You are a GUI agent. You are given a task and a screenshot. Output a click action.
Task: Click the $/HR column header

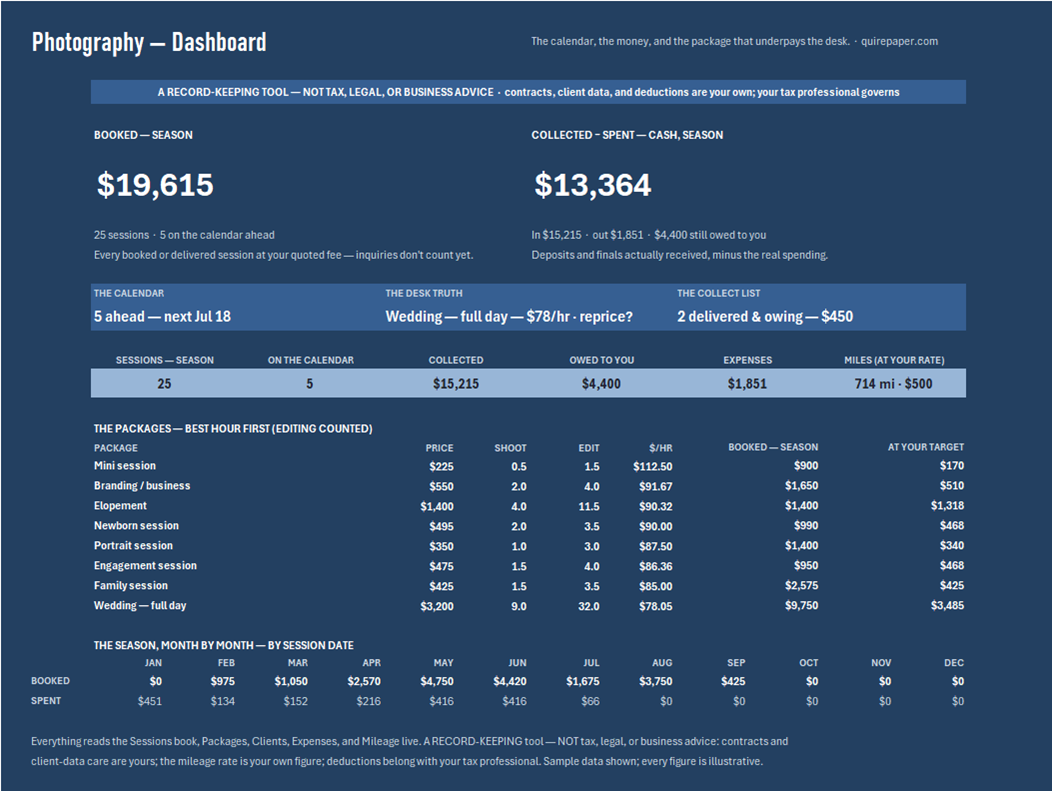tap(660, 447)
